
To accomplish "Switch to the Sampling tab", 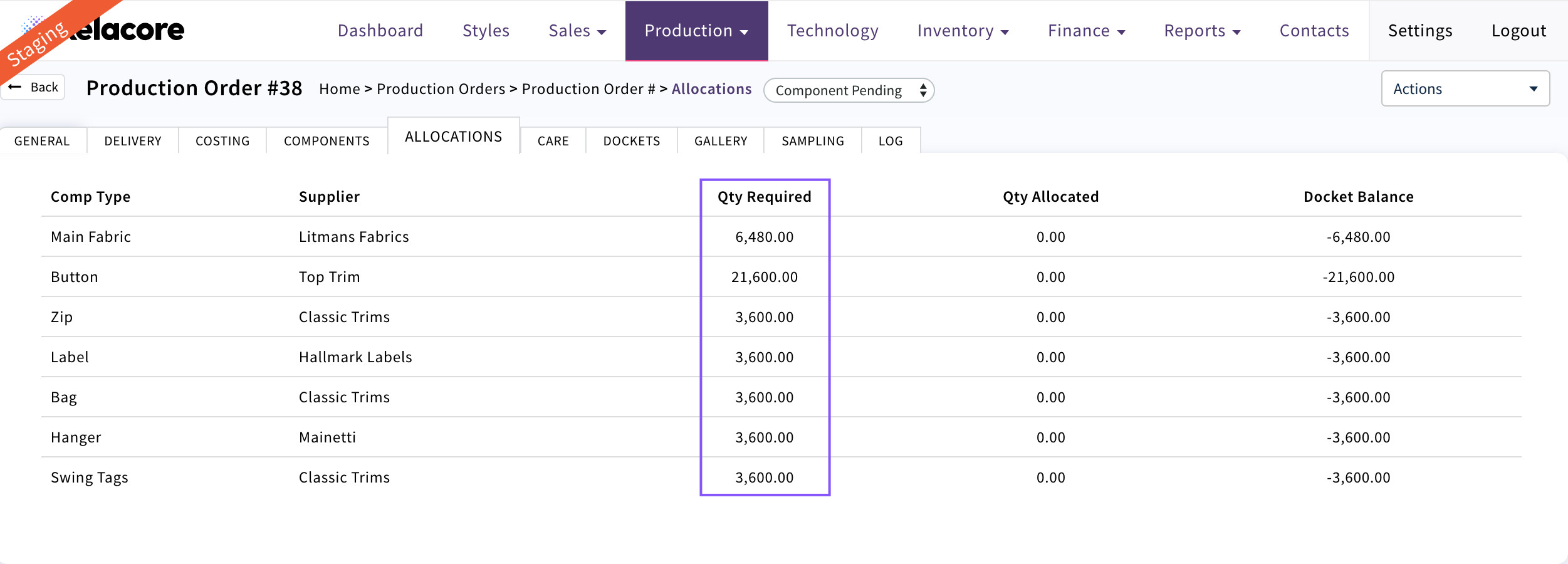I will (812, 141).
